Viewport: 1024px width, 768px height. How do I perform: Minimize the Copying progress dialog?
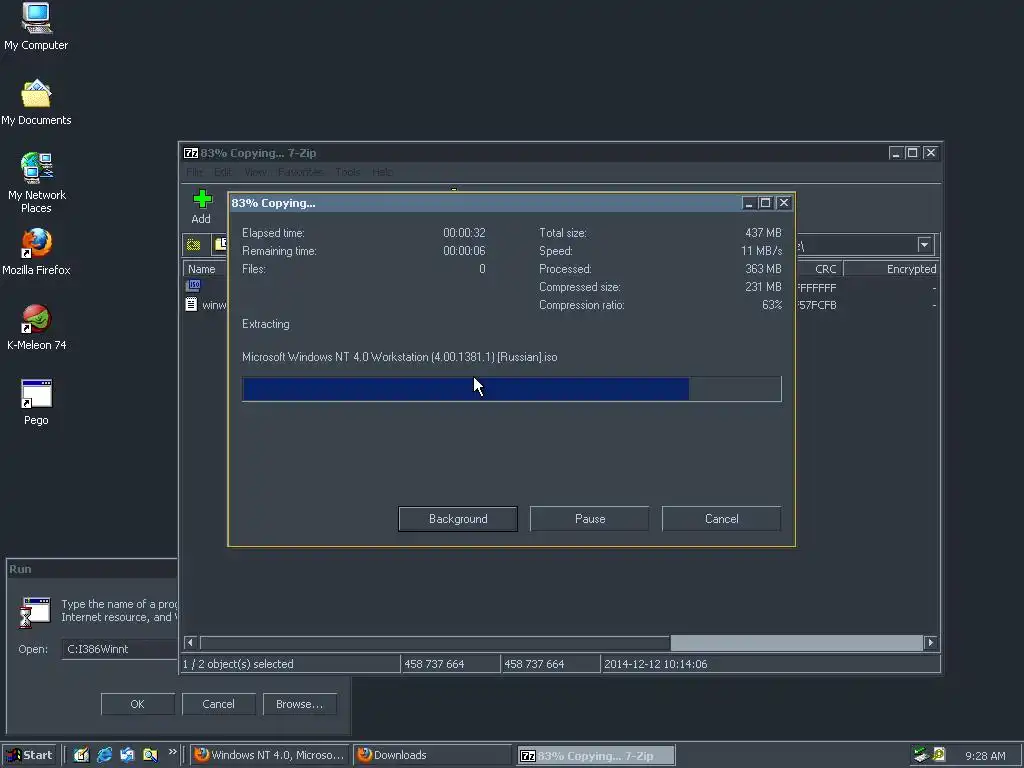[749, 203]
